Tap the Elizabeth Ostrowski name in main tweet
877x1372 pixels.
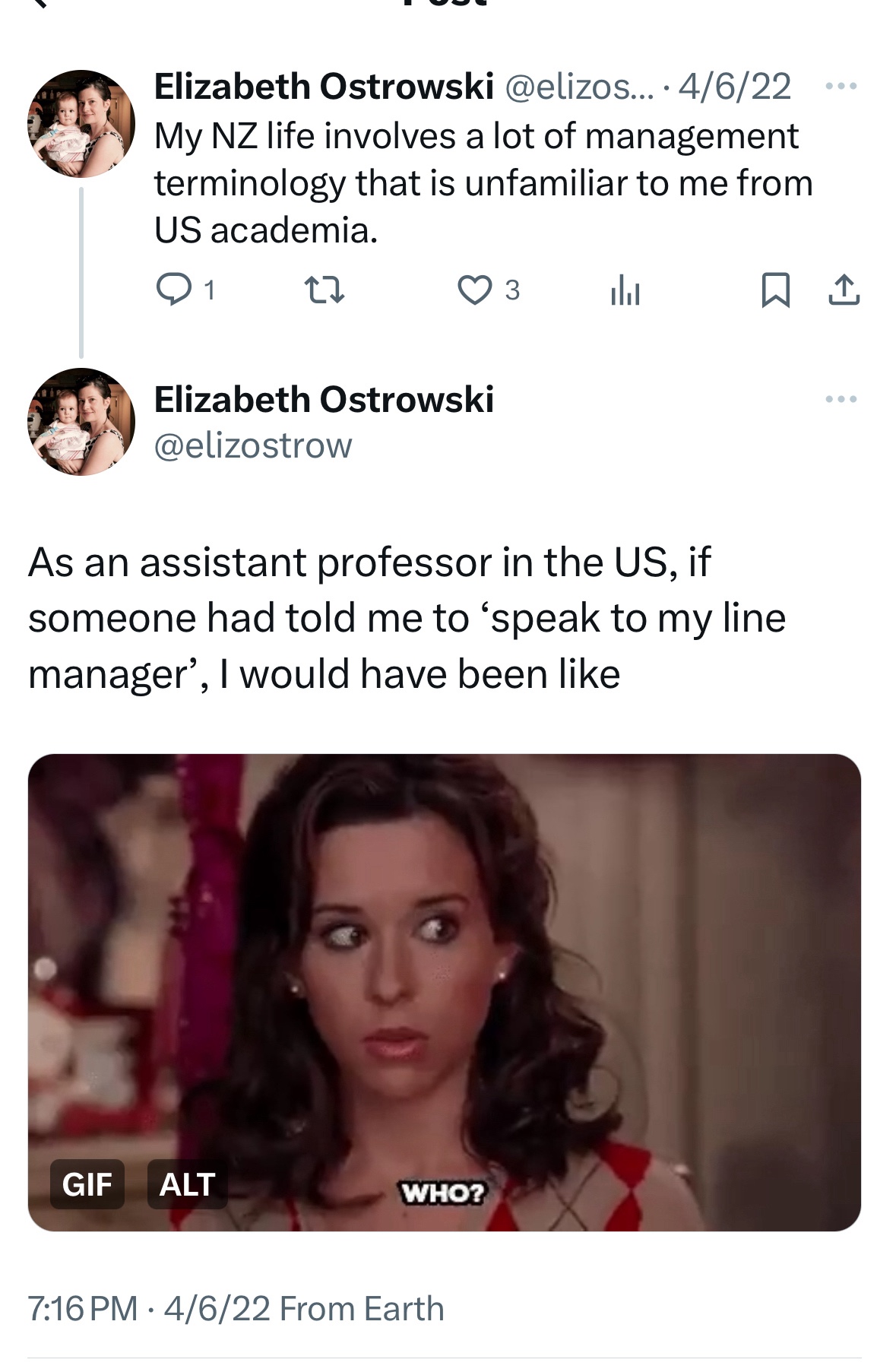point(324,400)
